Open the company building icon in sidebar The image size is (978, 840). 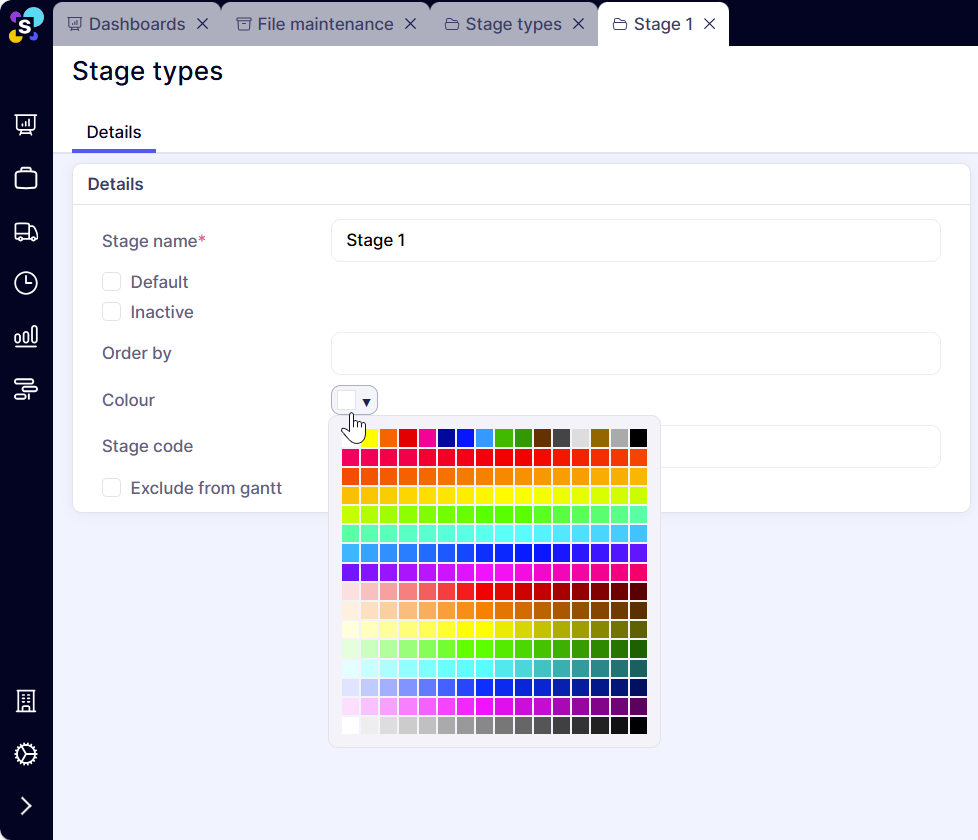pyautogui.click(x=26, y=701)
